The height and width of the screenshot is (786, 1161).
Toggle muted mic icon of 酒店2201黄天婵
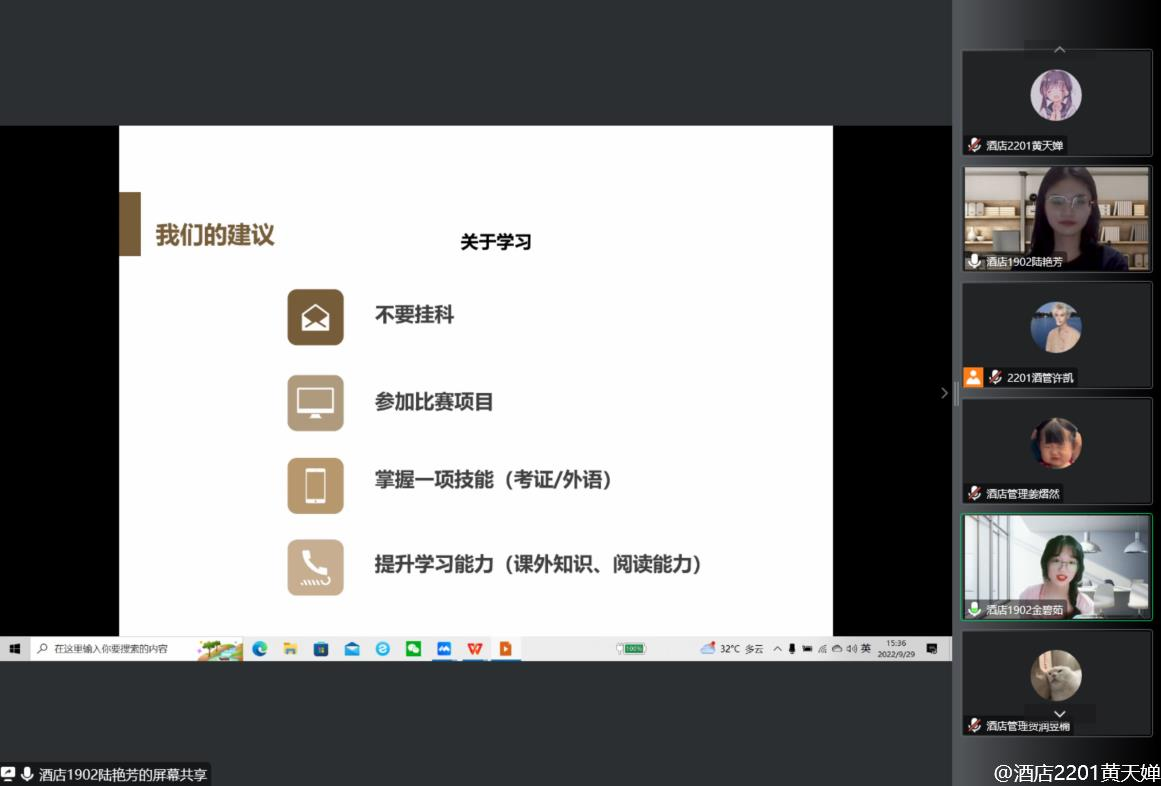click(974, 145)
